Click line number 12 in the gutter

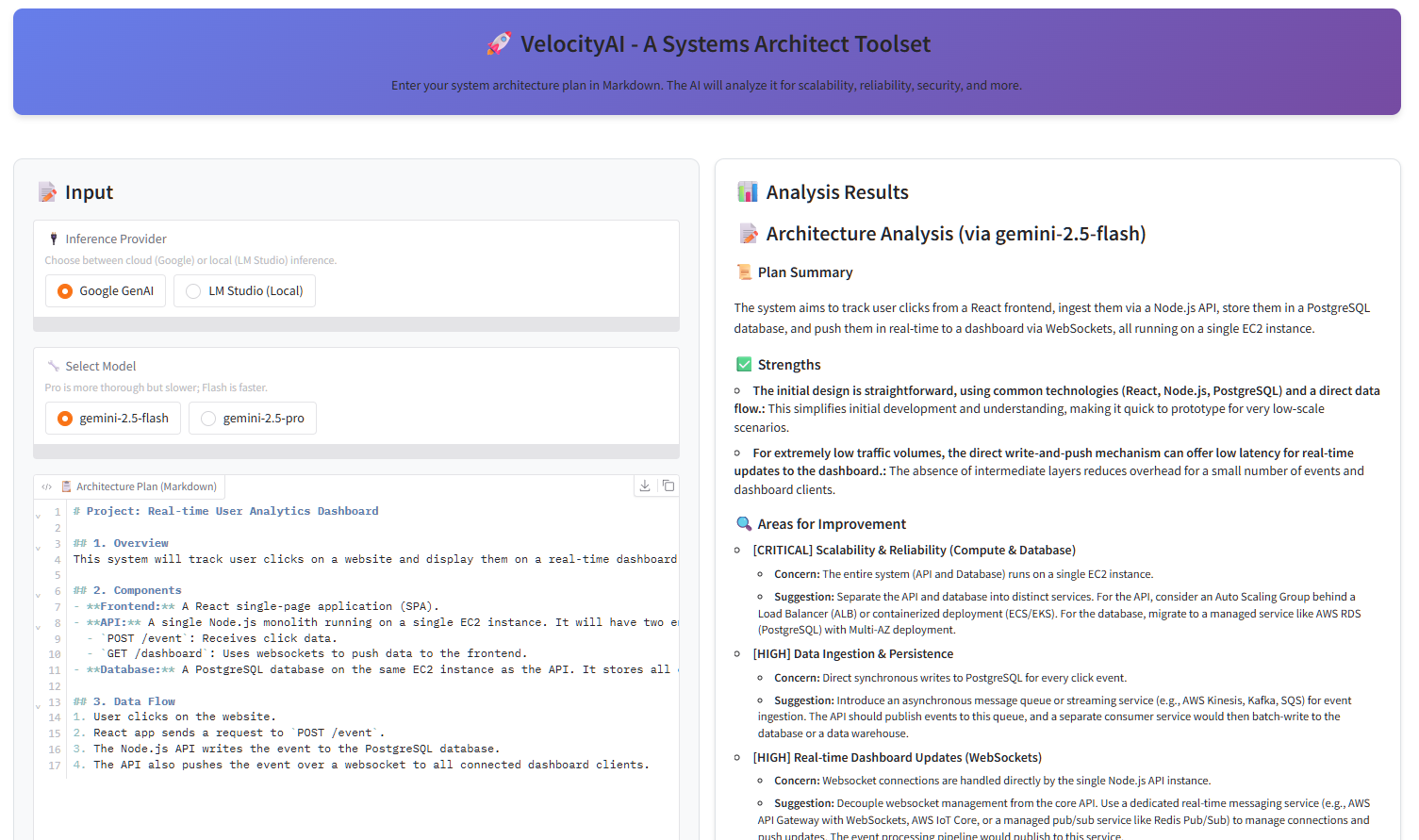click(55, 686)
